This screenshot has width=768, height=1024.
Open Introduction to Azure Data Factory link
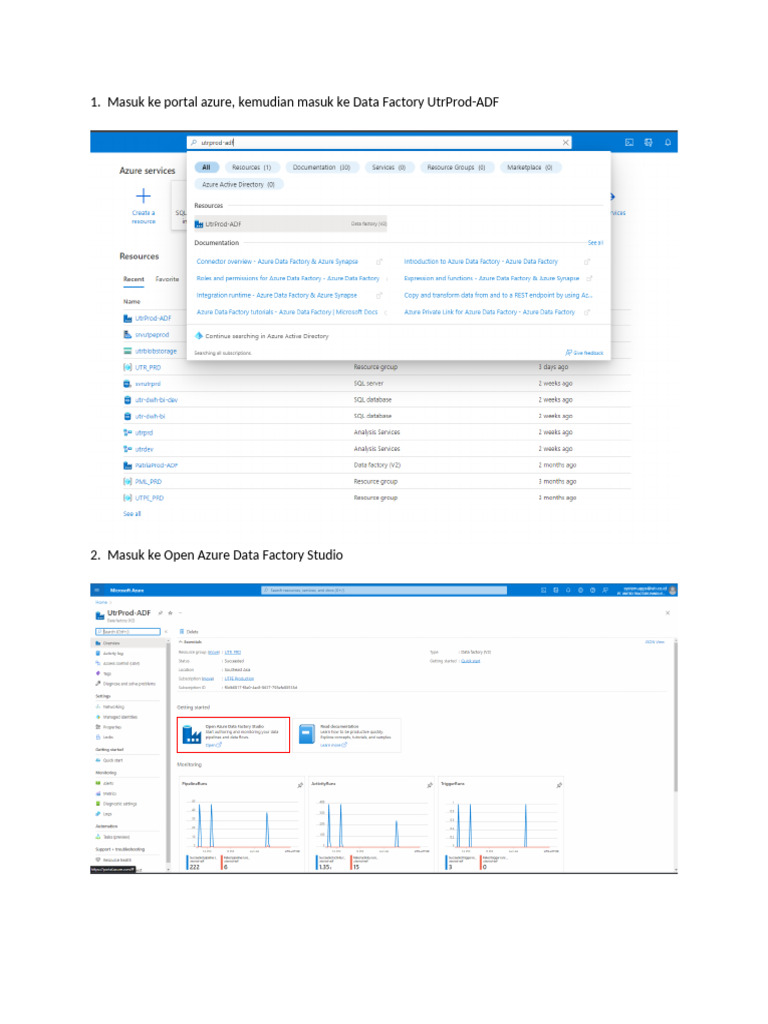tap(481, 261)
